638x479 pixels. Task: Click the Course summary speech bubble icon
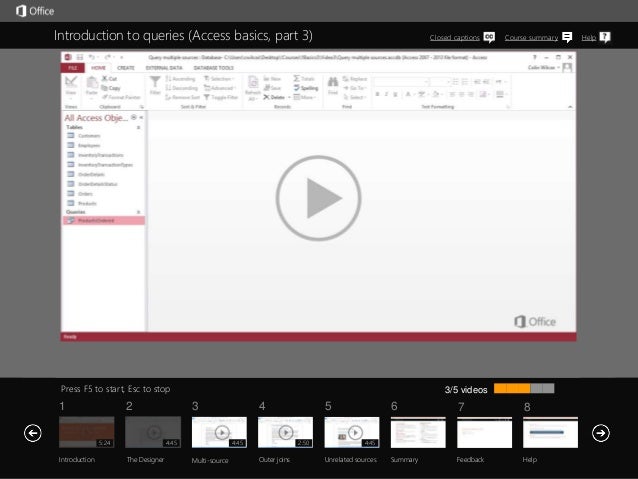(x=567, y=37)
